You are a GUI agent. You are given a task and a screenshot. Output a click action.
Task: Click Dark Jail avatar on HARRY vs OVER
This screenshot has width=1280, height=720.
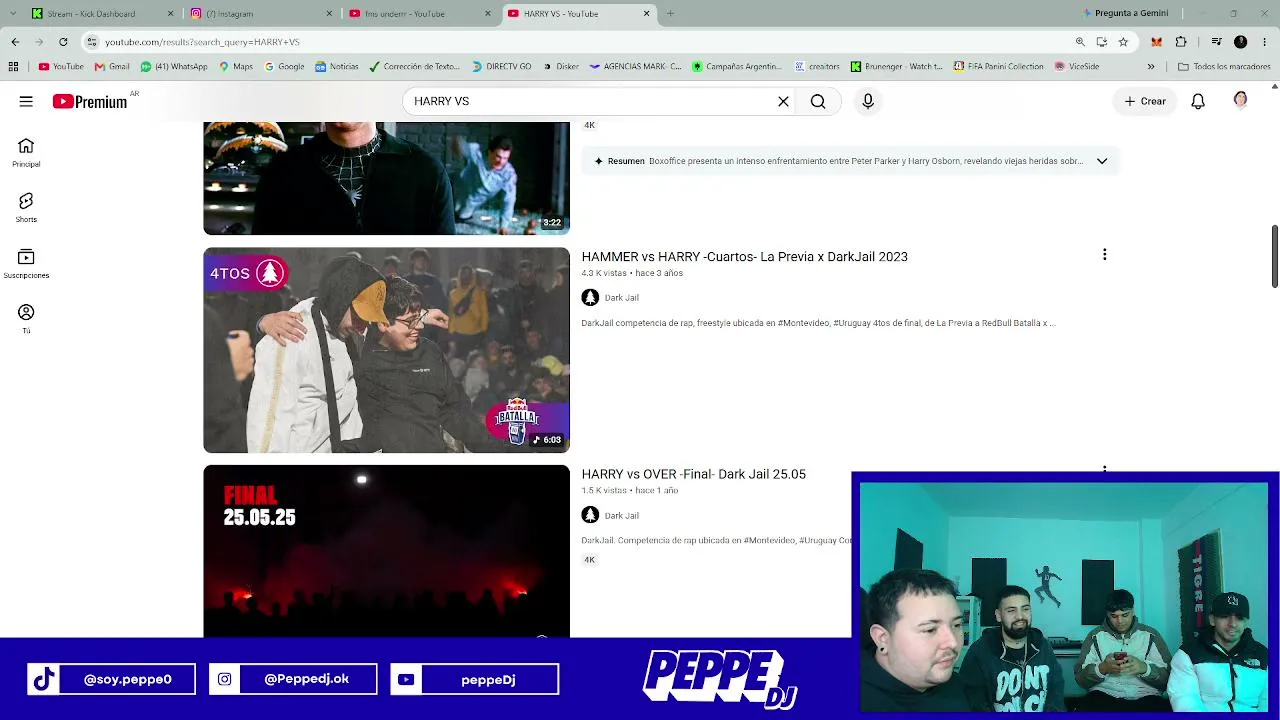coord(590,515)
